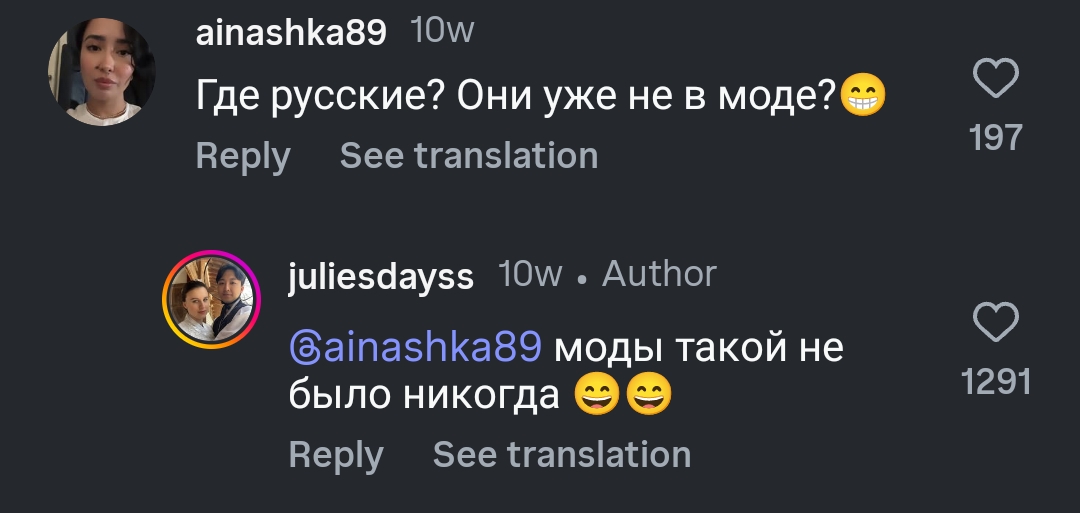The height and width of the screenshot is (513, 1080).
Task: Open ainashka89's profile picture
Action: click(x=102, y=72)
